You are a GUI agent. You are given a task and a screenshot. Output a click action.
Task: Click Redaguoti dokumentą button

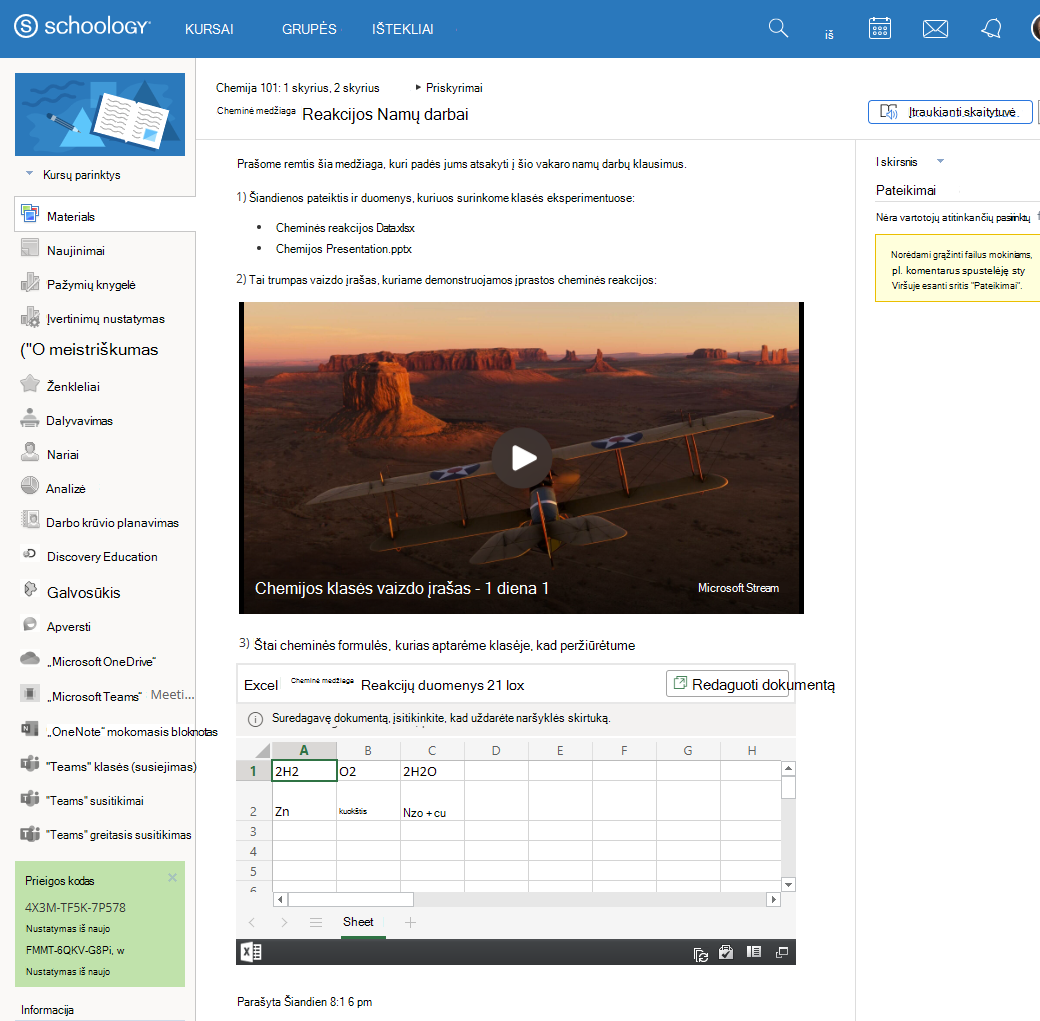click(728, 684)
